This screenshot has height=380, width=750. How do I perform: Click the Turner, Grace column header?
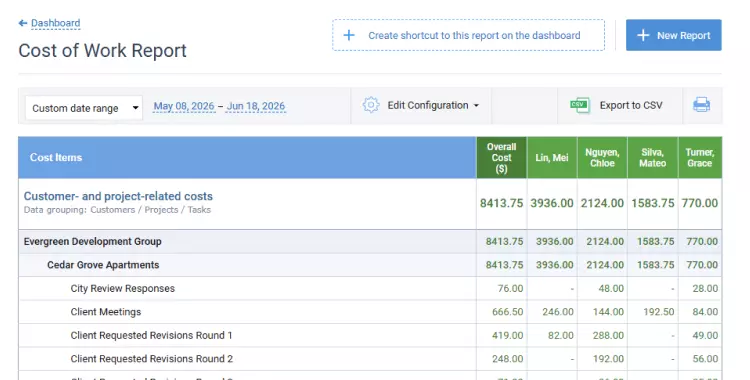[x=700, y=157]
